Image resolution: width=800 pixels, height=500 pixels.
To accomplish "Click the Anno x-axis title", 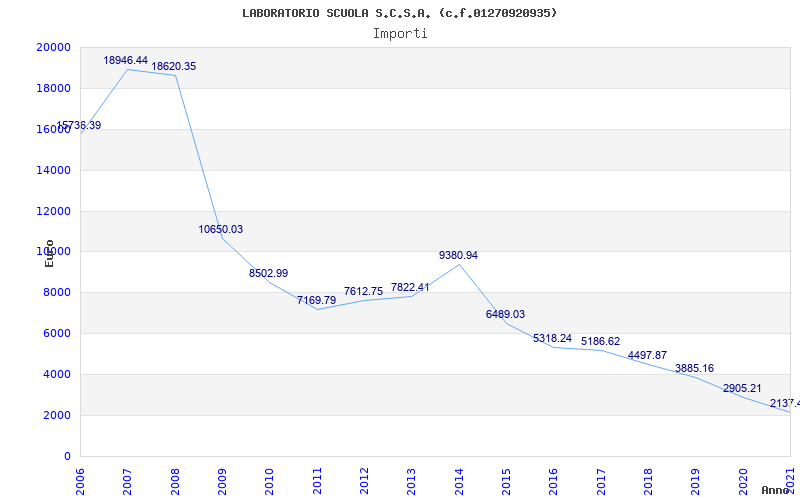I will pyautogui.click(x=775, y=490).
